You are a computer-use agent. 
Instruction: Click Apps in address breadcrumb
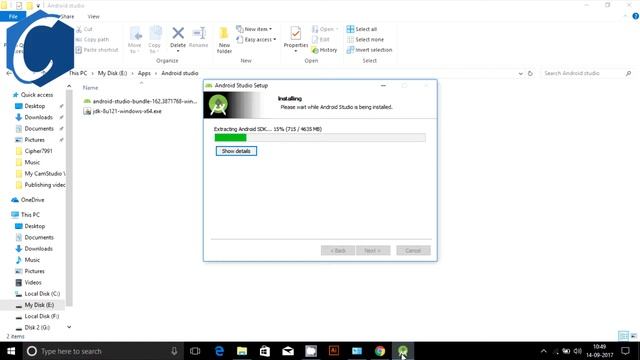(144, 73)
